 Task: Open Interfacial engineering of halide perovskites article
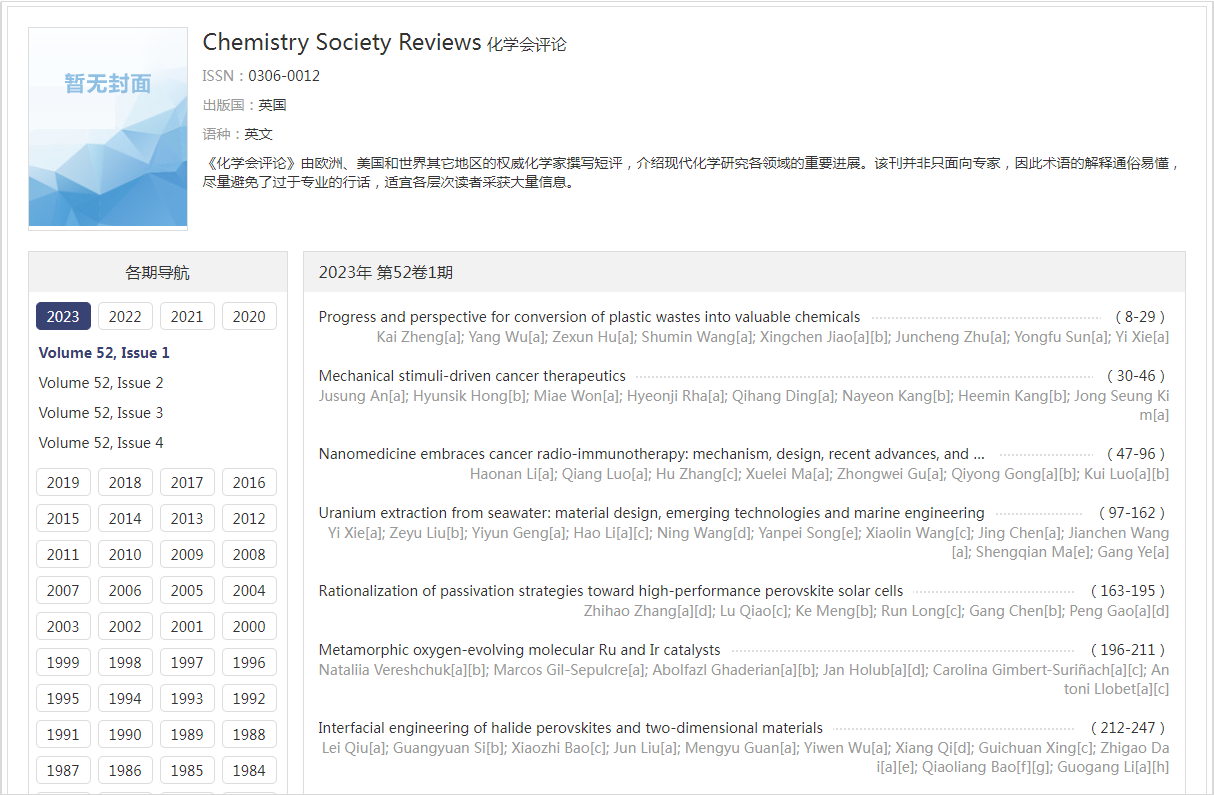pos(571,728)
